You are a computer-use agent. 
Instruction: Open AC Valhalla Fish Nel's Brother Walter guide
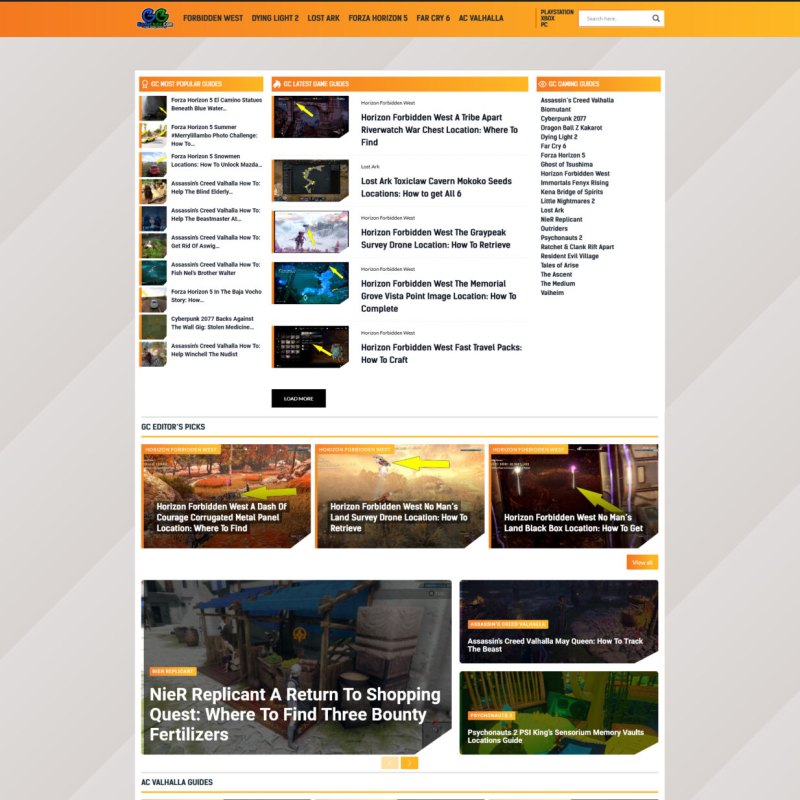point(215,268)
